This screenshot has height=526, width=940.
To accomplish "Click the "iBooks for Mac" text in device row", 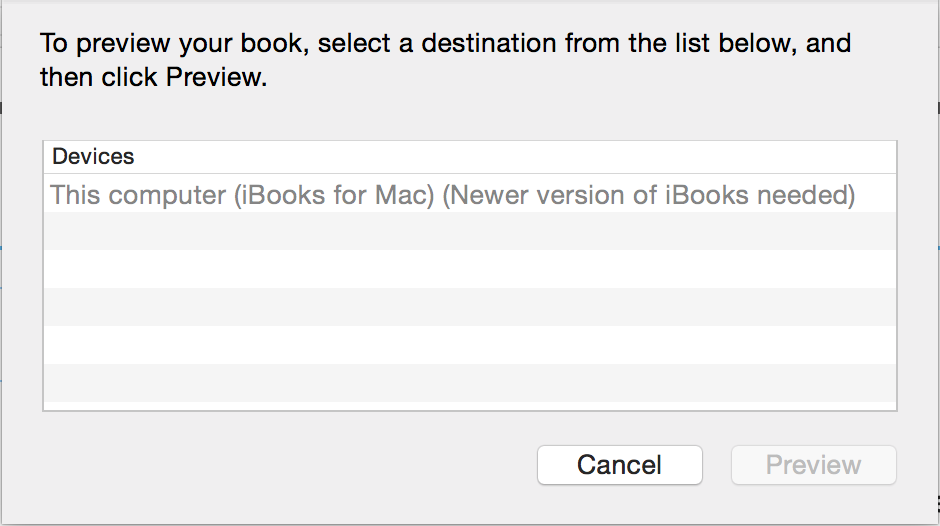I will 334,195.
